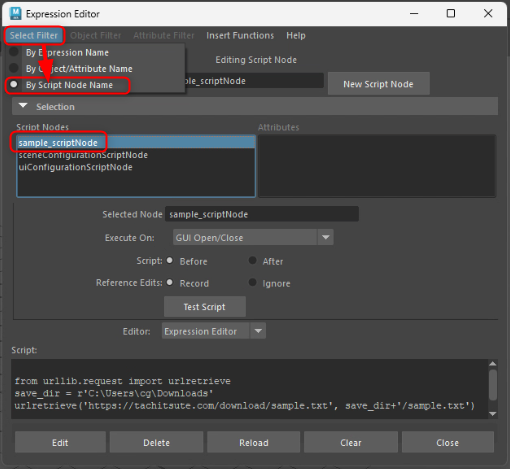Click the New Script Node button
This screenshot has height=469, width=510.
click(378, 84)
